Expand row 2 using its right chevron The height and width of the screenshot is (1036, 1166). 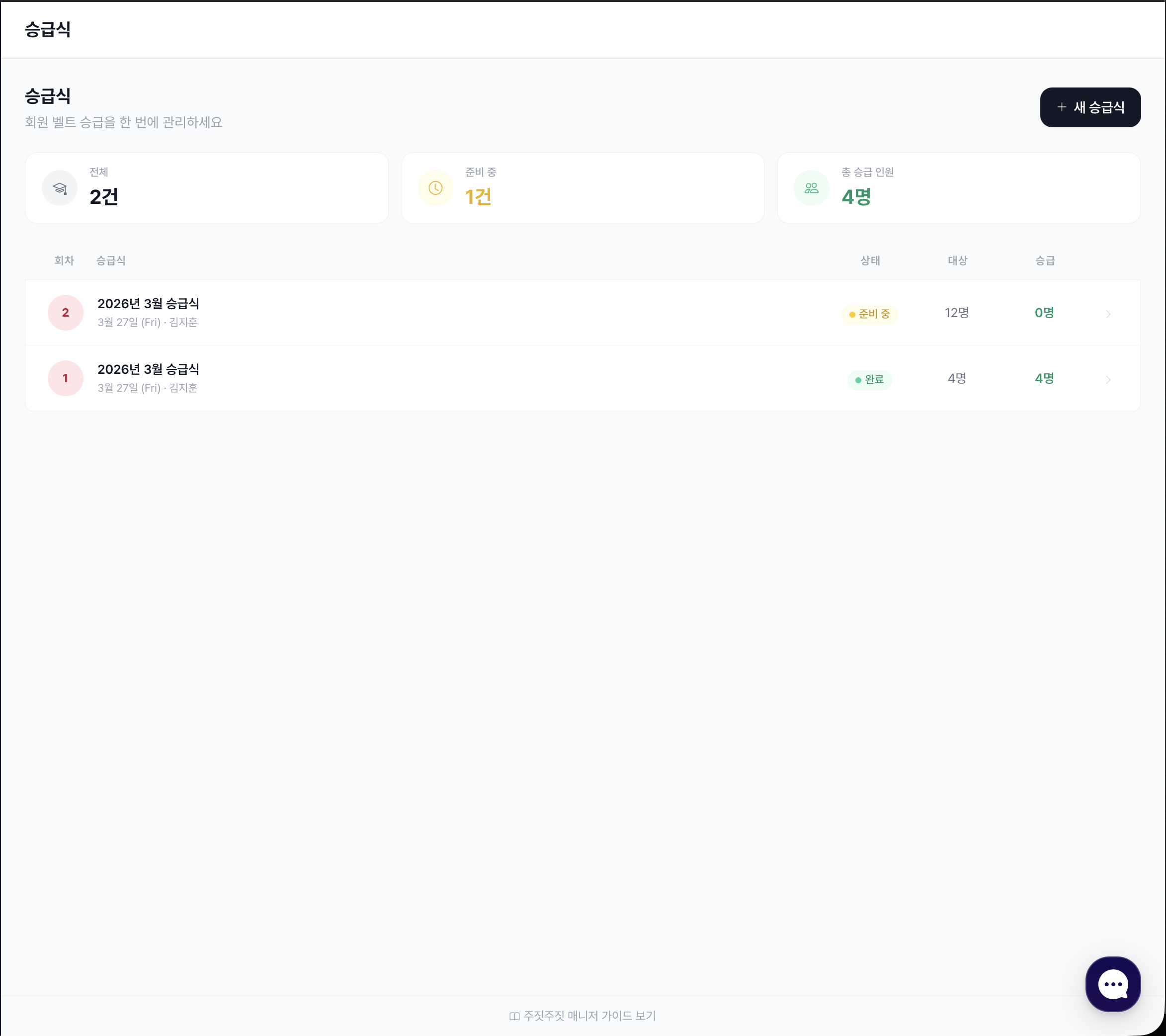coord(1108,314)
